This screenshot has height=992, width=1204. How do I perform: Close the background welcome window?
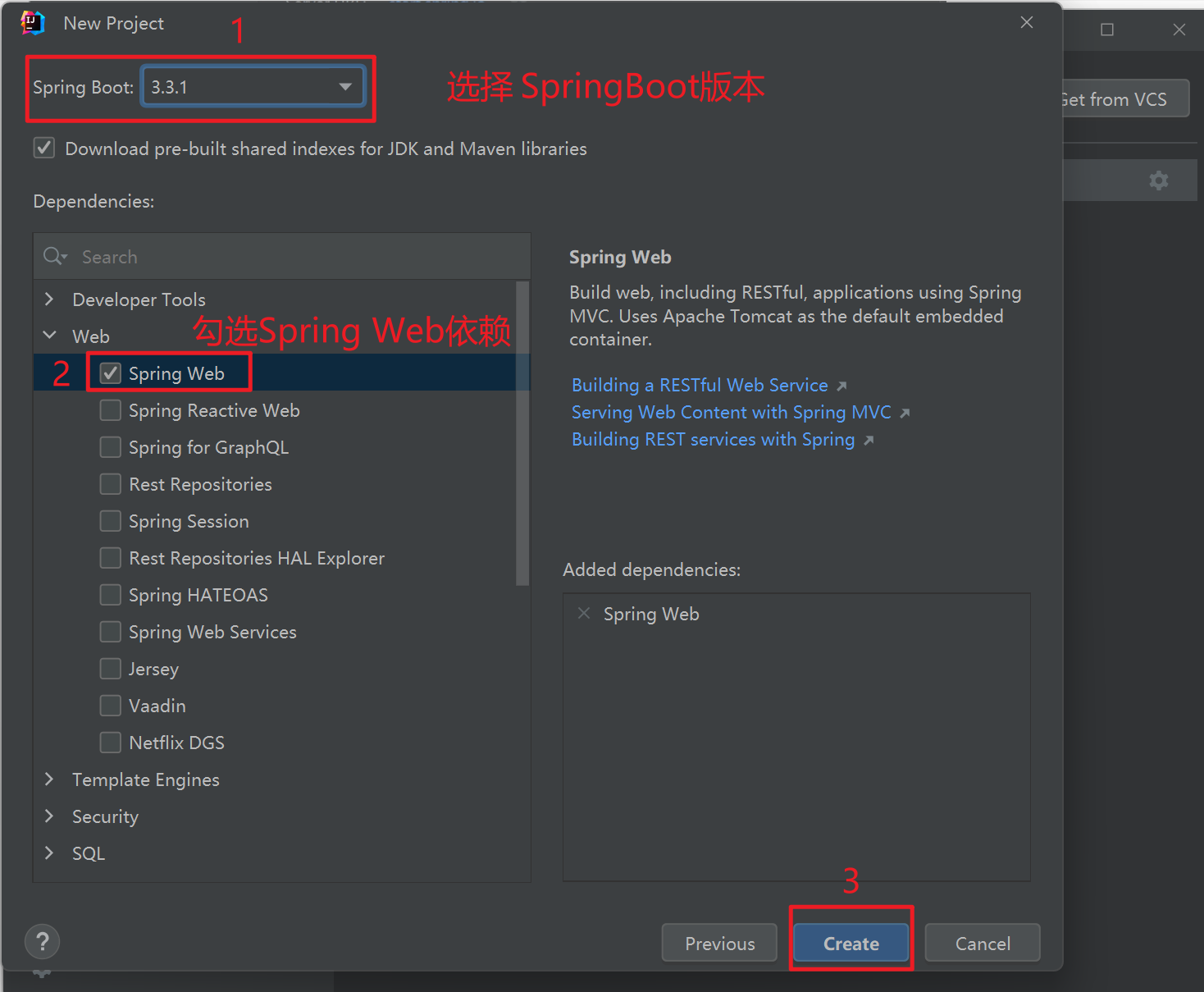(1179, 30)
